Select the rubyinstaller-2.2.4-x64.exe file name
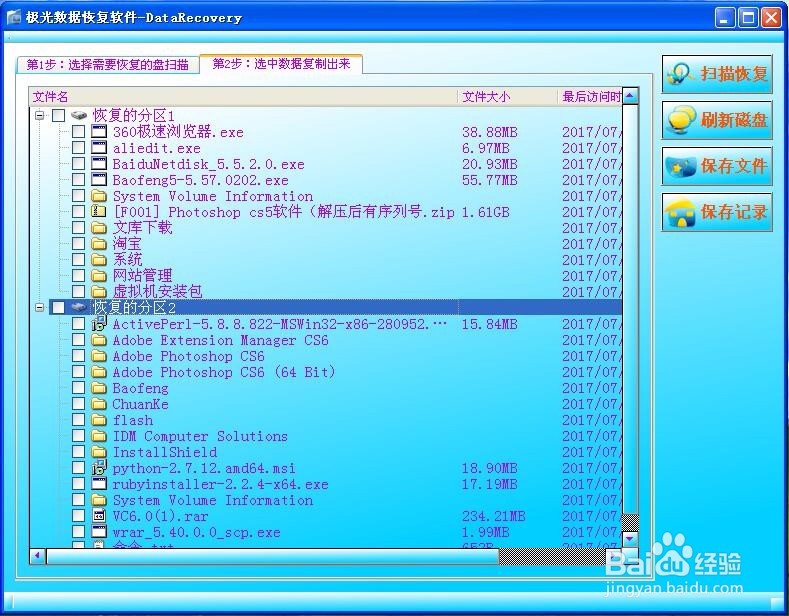789x616 pixels. [x=220, y=484]
